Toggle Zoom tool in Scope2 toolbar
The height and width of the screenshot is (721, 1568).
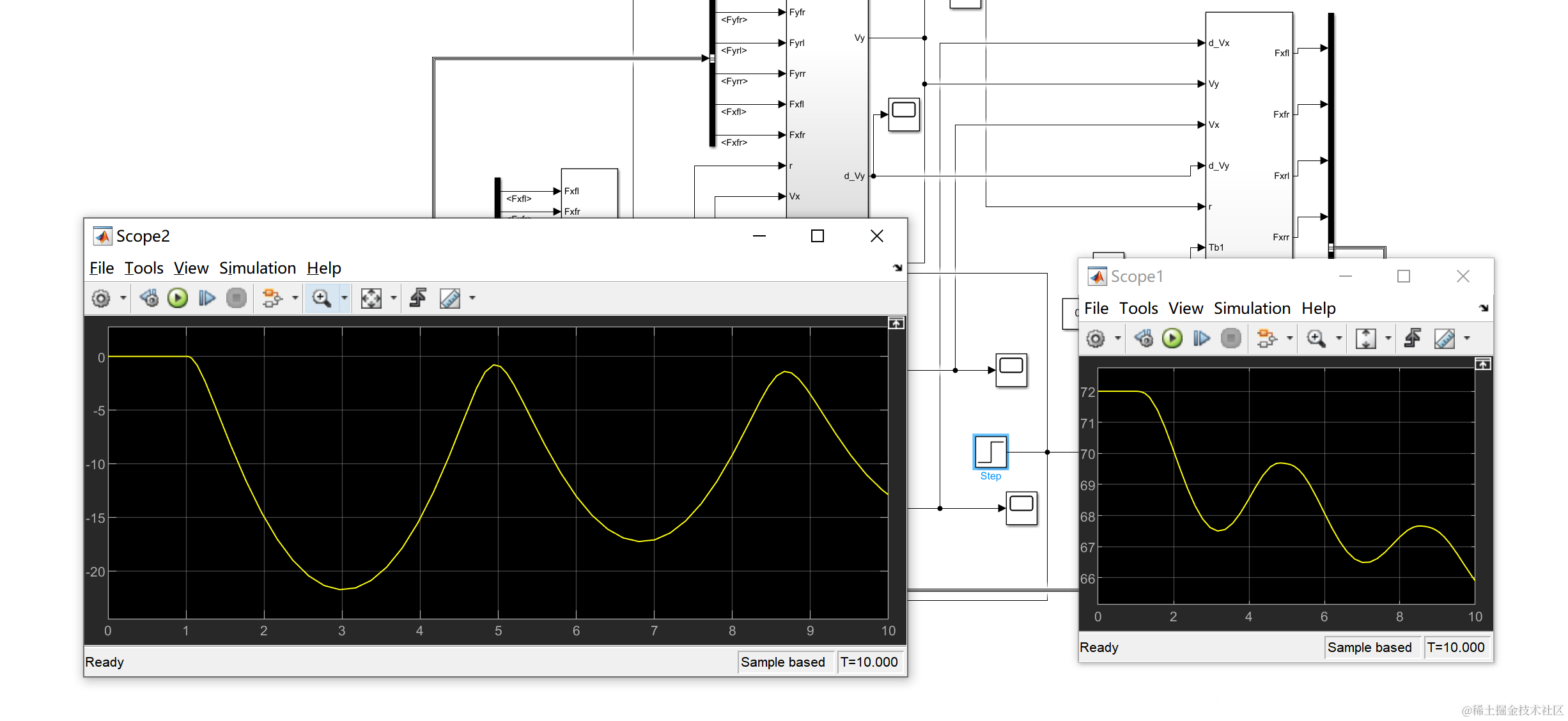321,298
